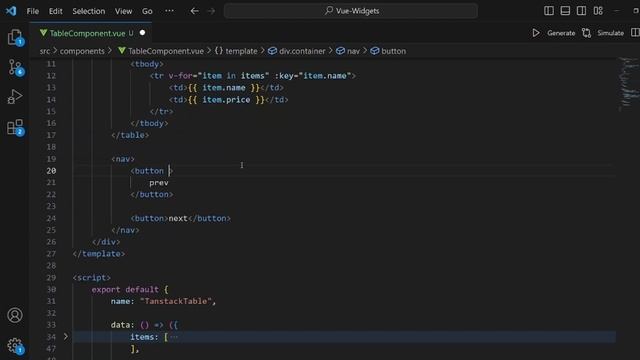This screenshot has width=640, height=360.
Task: Click line number 34 in gutter
Action: tap(51, 337)
